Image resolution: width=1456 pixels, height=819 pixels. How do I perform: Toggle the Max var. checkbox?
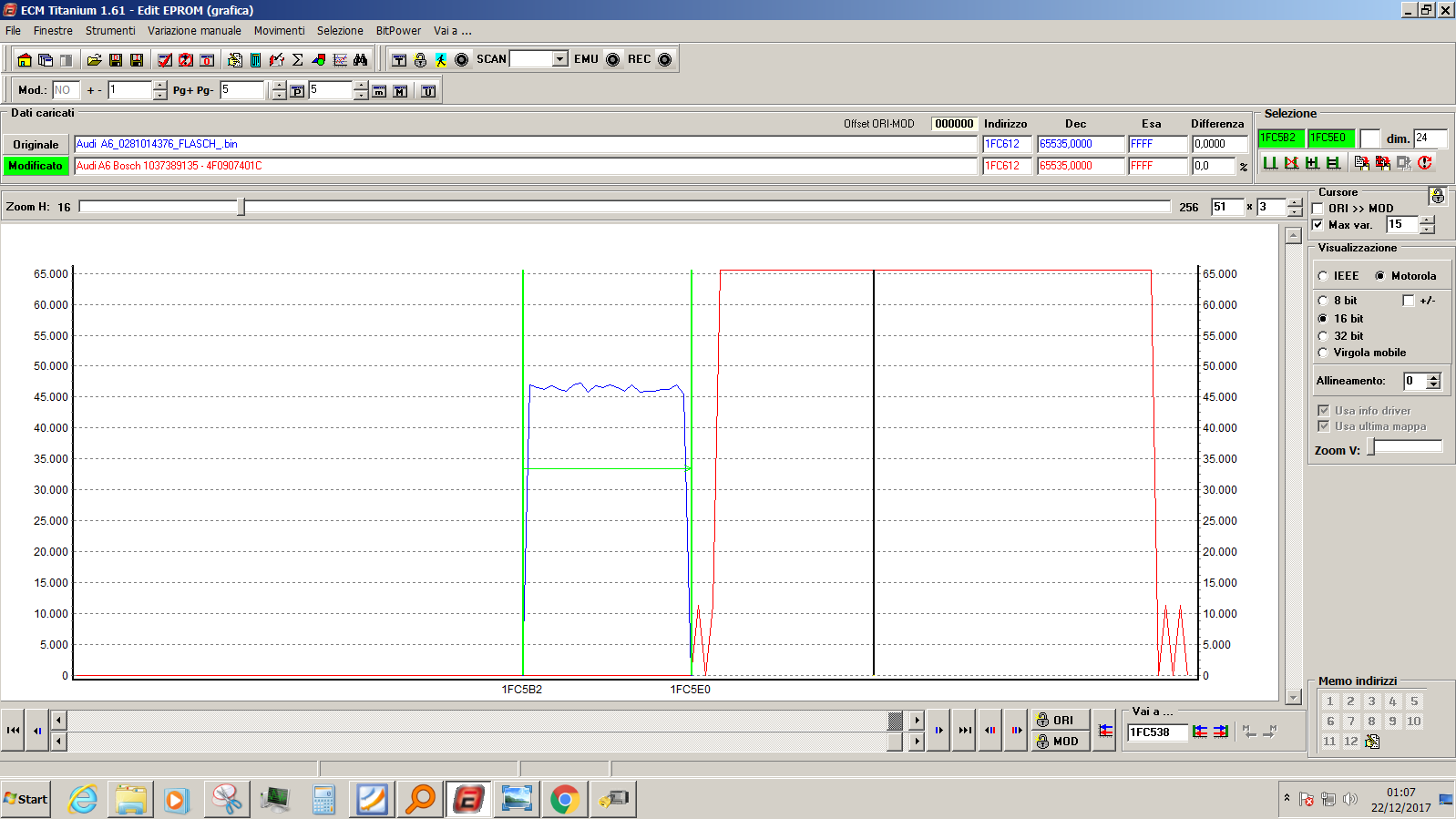pos(1318,225)
